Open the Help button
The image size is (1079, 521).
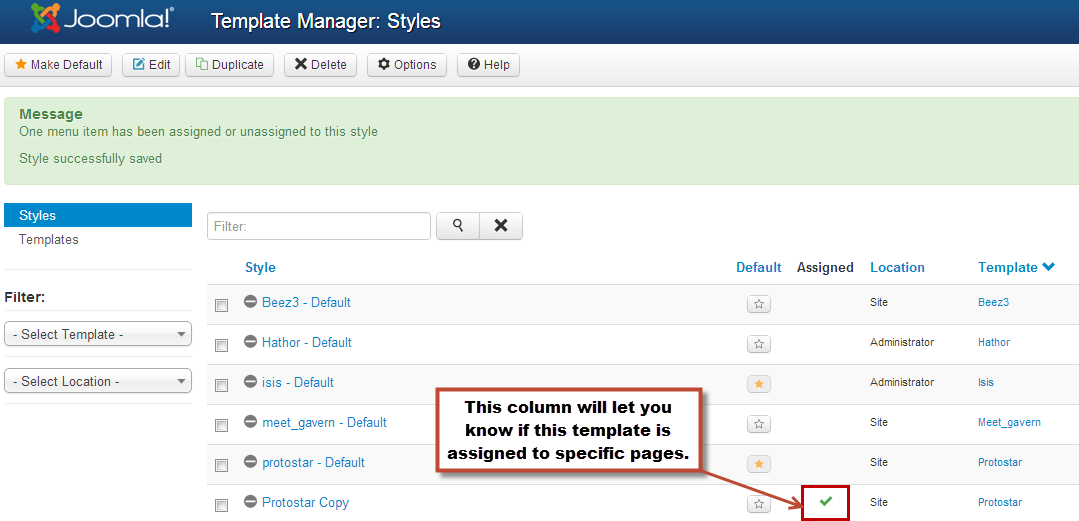[x=488, y=65]
